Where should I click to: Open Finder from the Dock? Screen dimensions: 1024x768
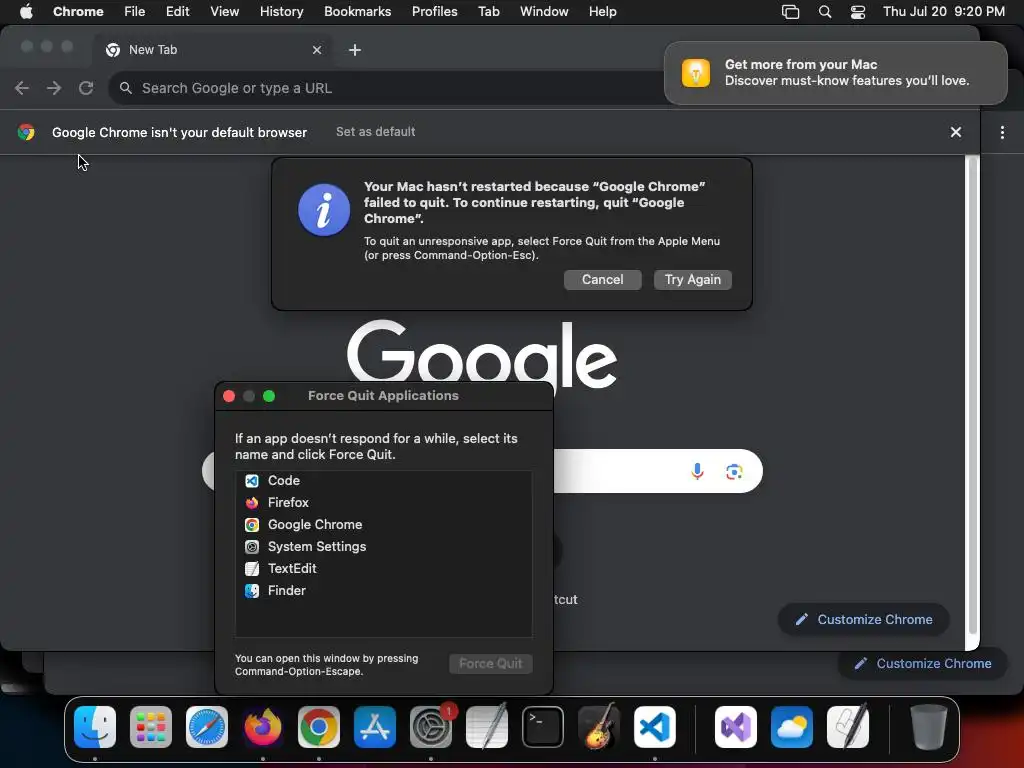(95, 727)
